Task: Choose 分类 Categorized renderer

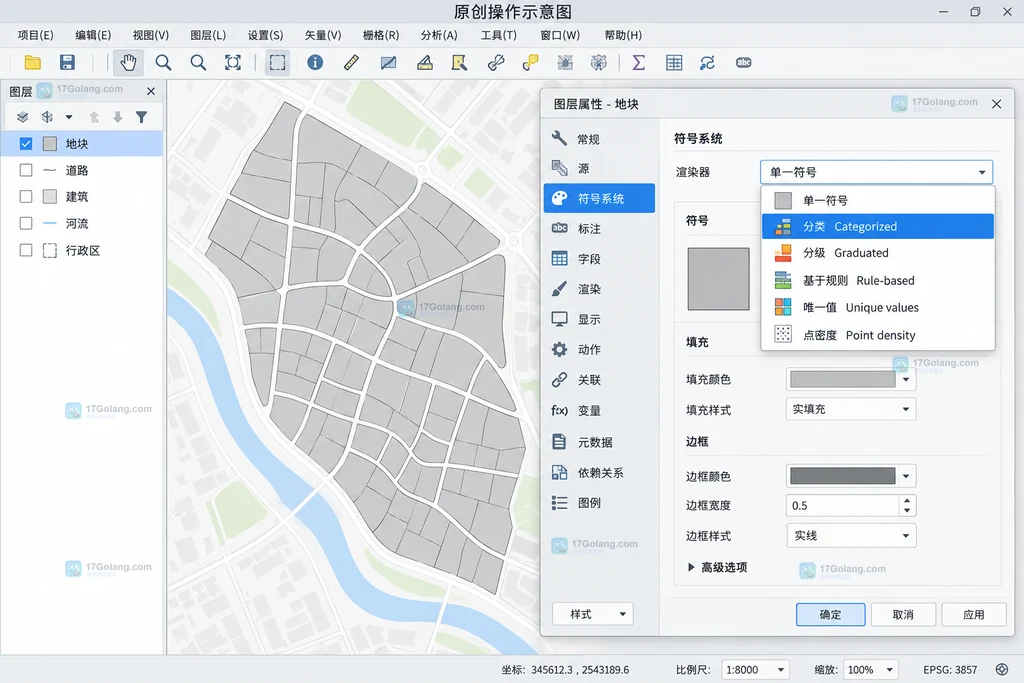Action: (x=878, y=227)
